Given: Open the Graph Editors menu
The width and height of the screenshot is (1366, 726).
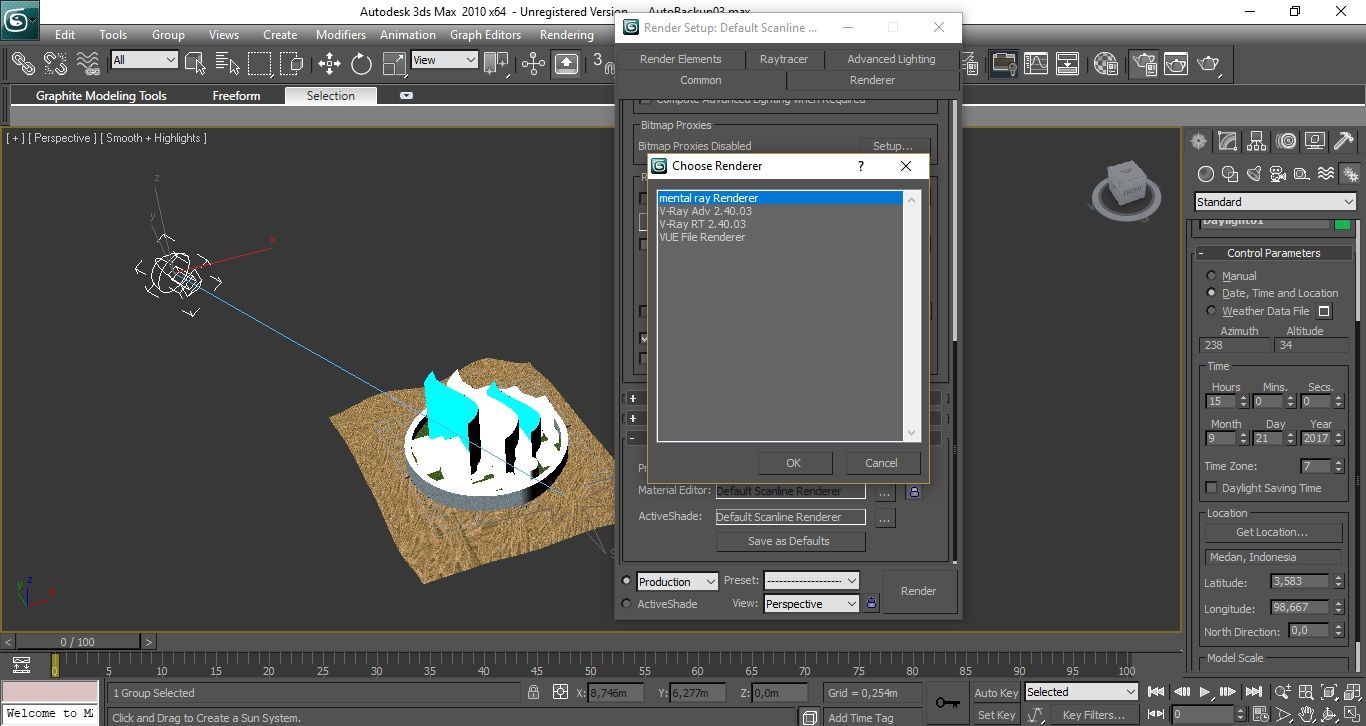Looking at the screenshot, I should coord(485,34).
